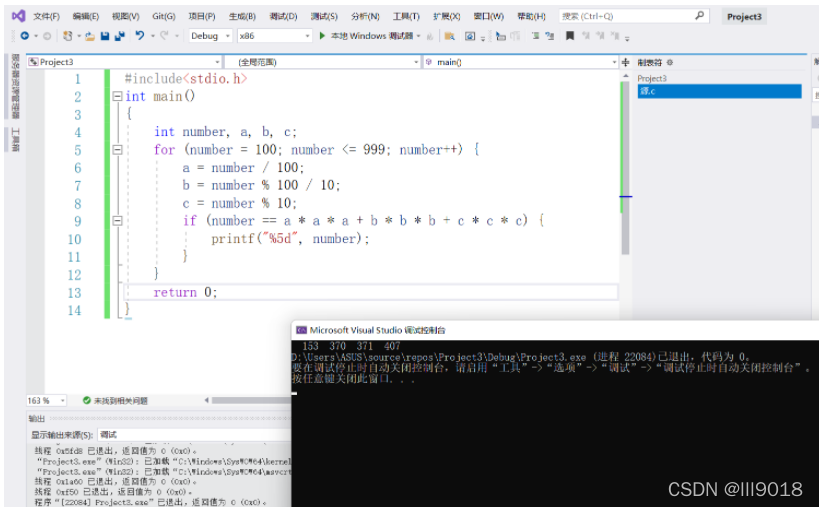Click the New Project toolbar icon
Viewport: 819px width, 507px height.
tap(67, 36)
